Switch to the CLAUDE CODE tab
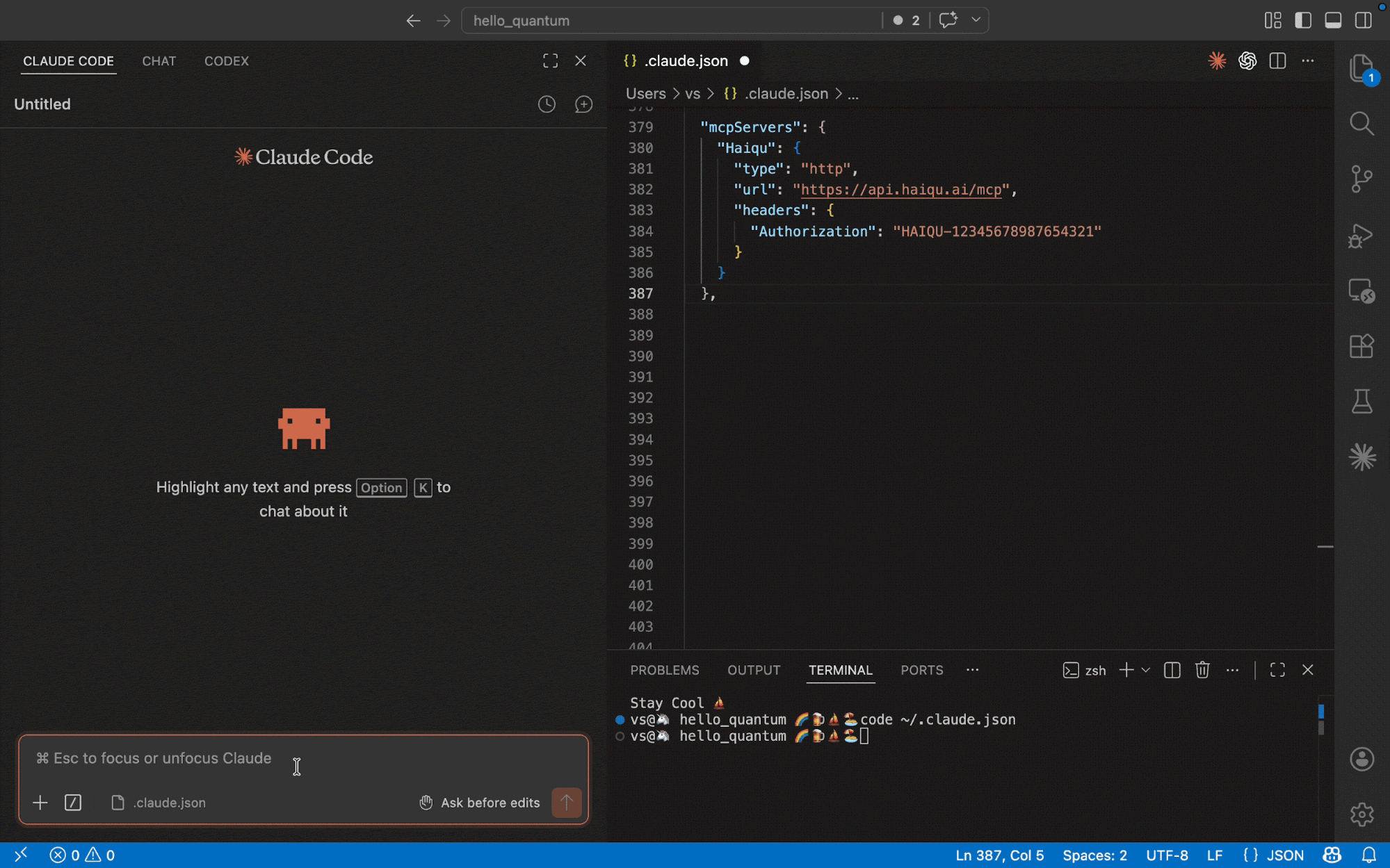This screenshot has width=1390, height=868. [x=68, y=61]
